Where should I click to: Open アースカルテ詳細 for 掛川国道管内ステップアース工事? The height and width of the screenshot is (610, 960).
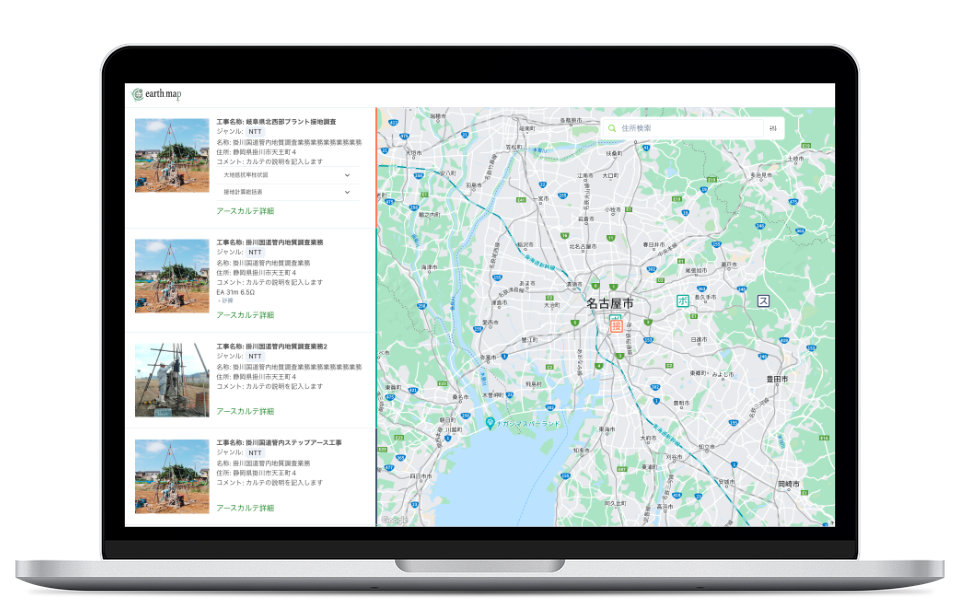click(245, 508)
